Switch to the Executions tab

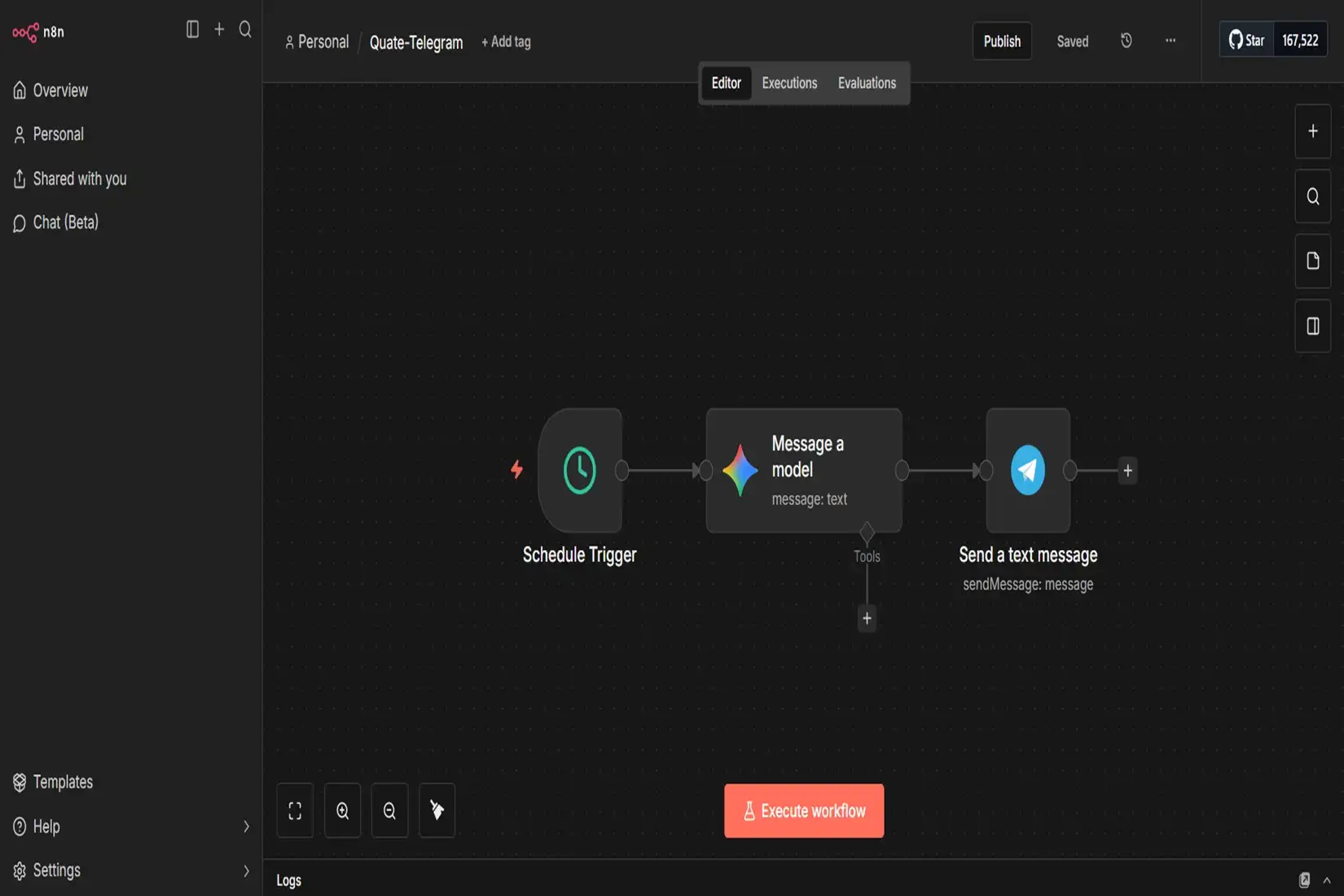coord(788,82)
